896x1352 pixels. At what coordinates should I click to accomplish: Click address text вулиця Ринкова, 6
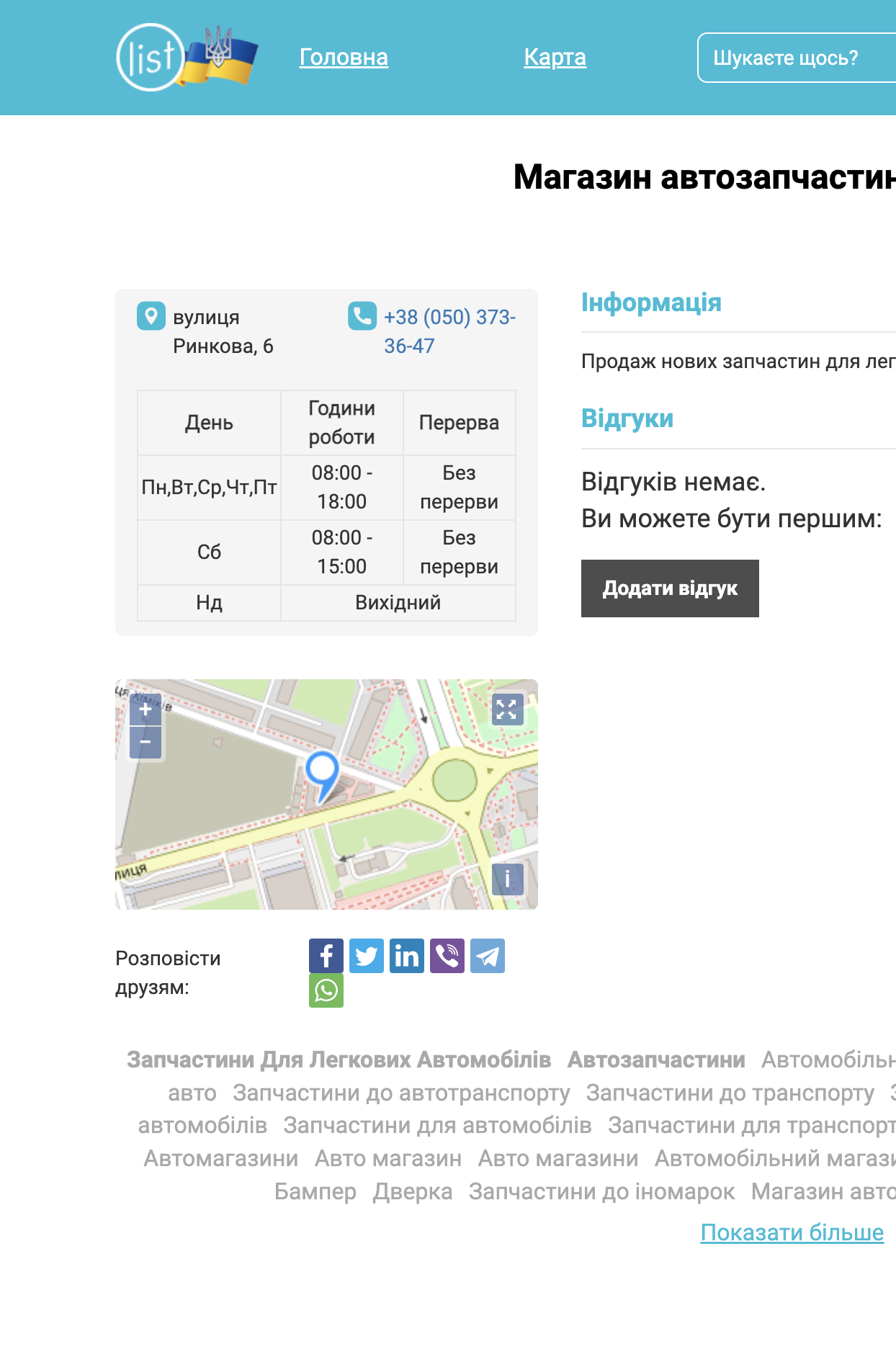tap(223, 331)
